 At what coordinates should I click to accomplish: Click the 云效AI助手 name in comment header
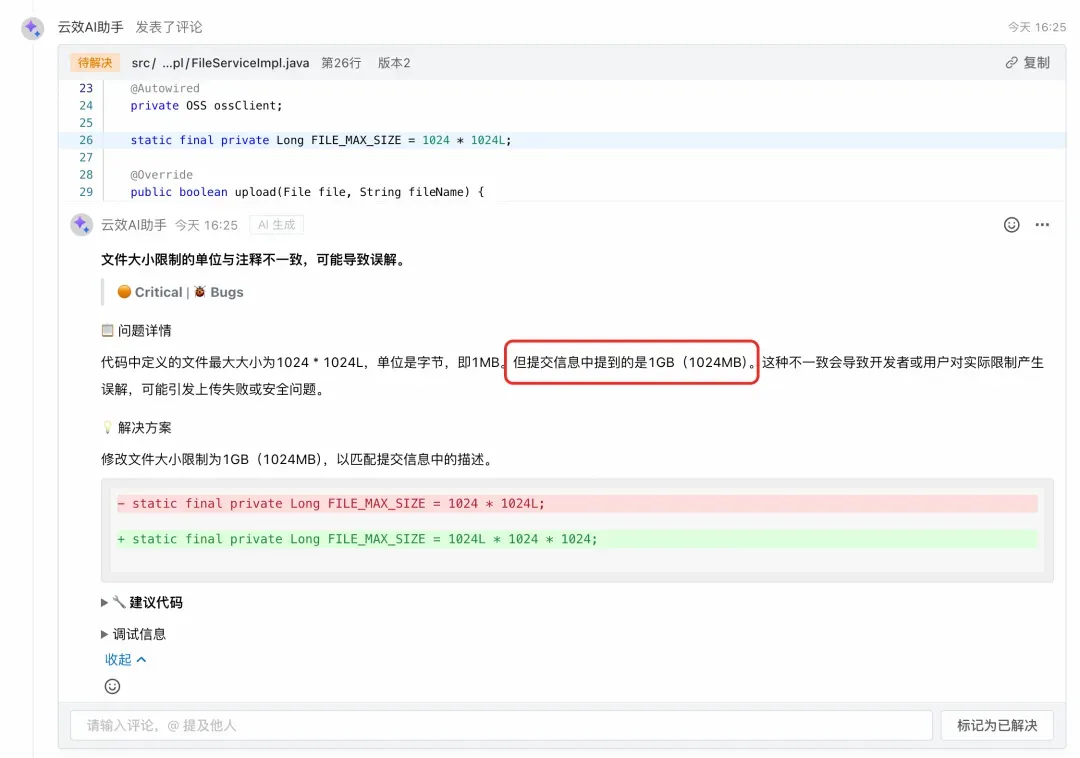(x=134, y=224)
